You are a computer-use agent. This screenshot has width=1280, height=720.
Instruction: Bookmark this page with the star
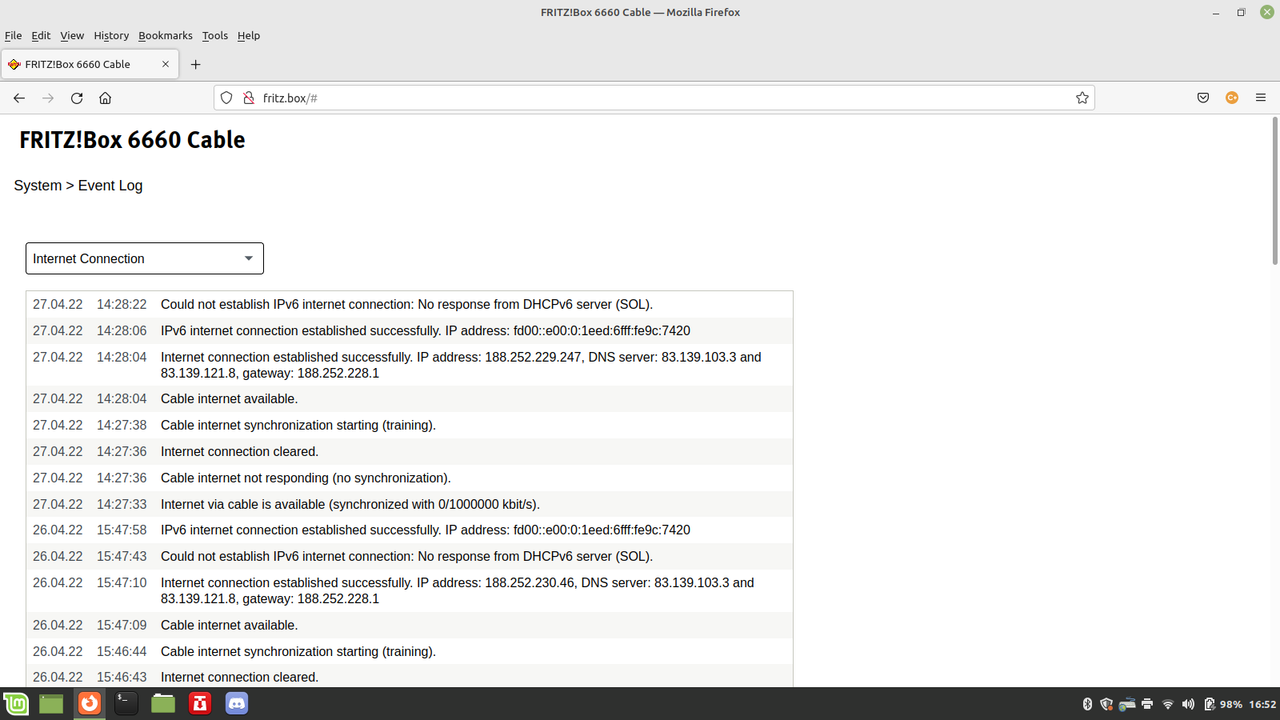[1082, 98]
